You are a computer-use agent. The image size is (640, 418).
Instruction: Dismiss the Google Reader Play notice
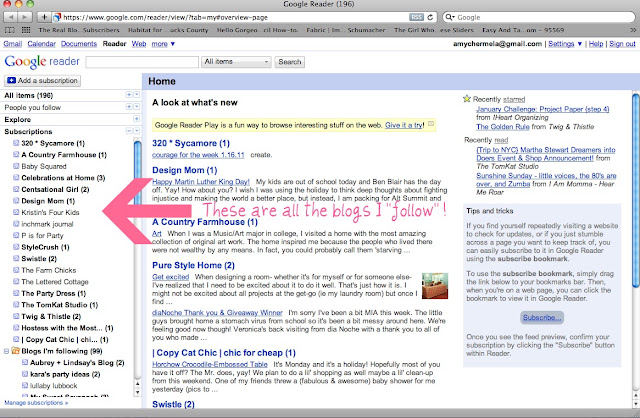(431, 124)
